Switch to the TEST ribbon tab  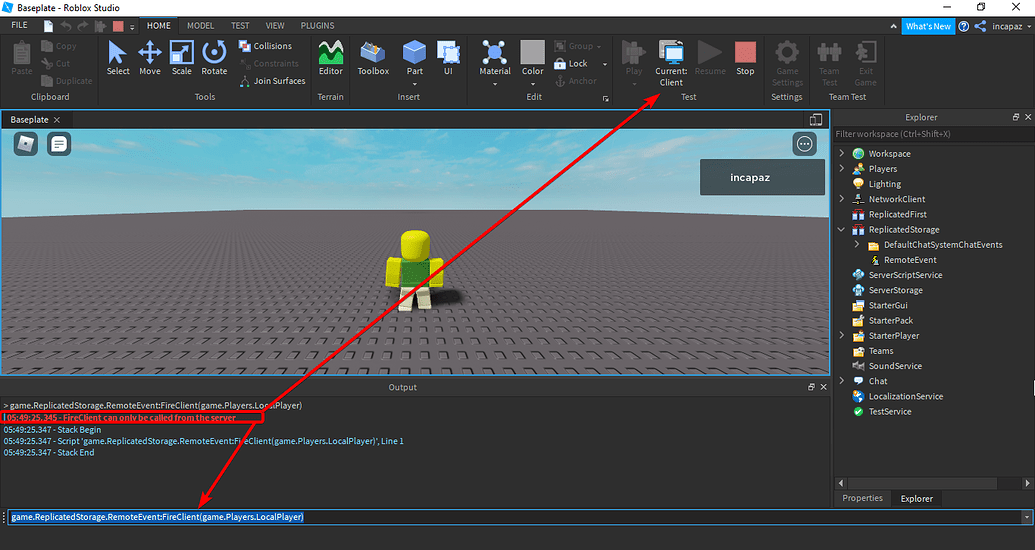click(240, 26)
